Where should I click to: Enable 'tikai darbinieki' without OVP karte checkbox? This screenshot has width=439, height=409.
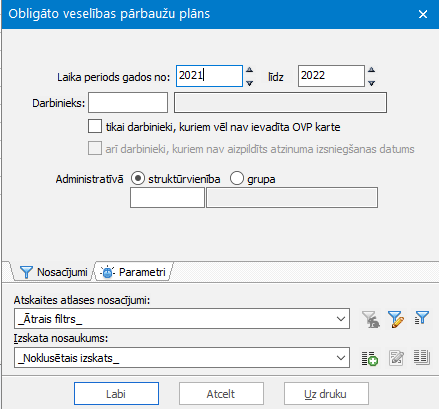point(95,127)
